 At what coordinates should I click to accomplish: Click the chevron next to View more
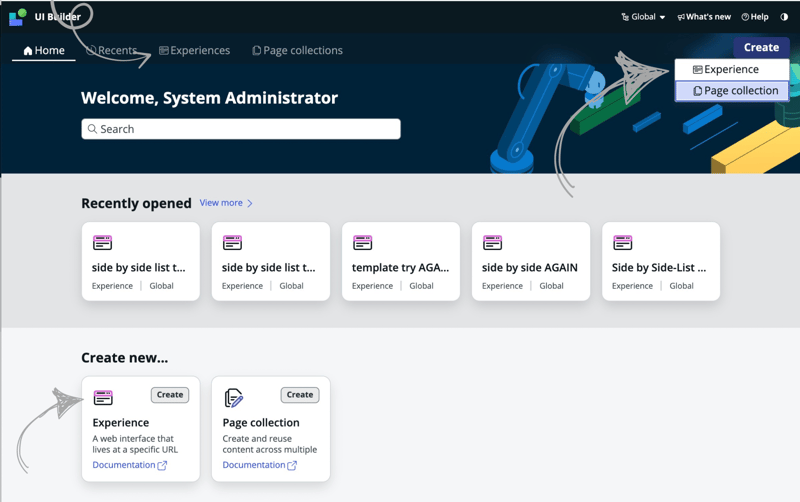point(249,203)
